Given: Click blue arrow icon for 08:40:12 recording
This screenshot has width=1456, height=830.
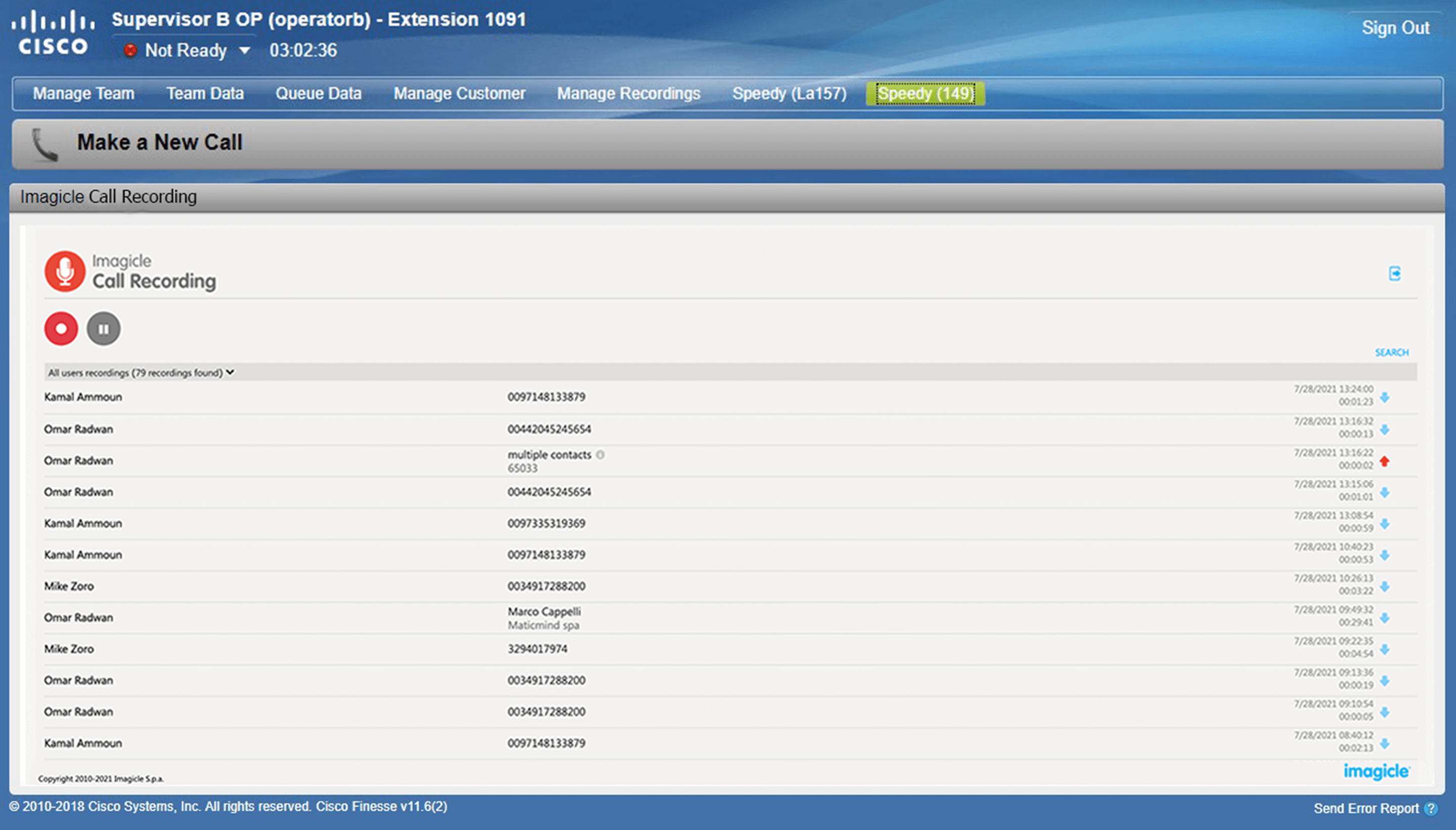Looking at the screenshot, I should point(1384,744).
